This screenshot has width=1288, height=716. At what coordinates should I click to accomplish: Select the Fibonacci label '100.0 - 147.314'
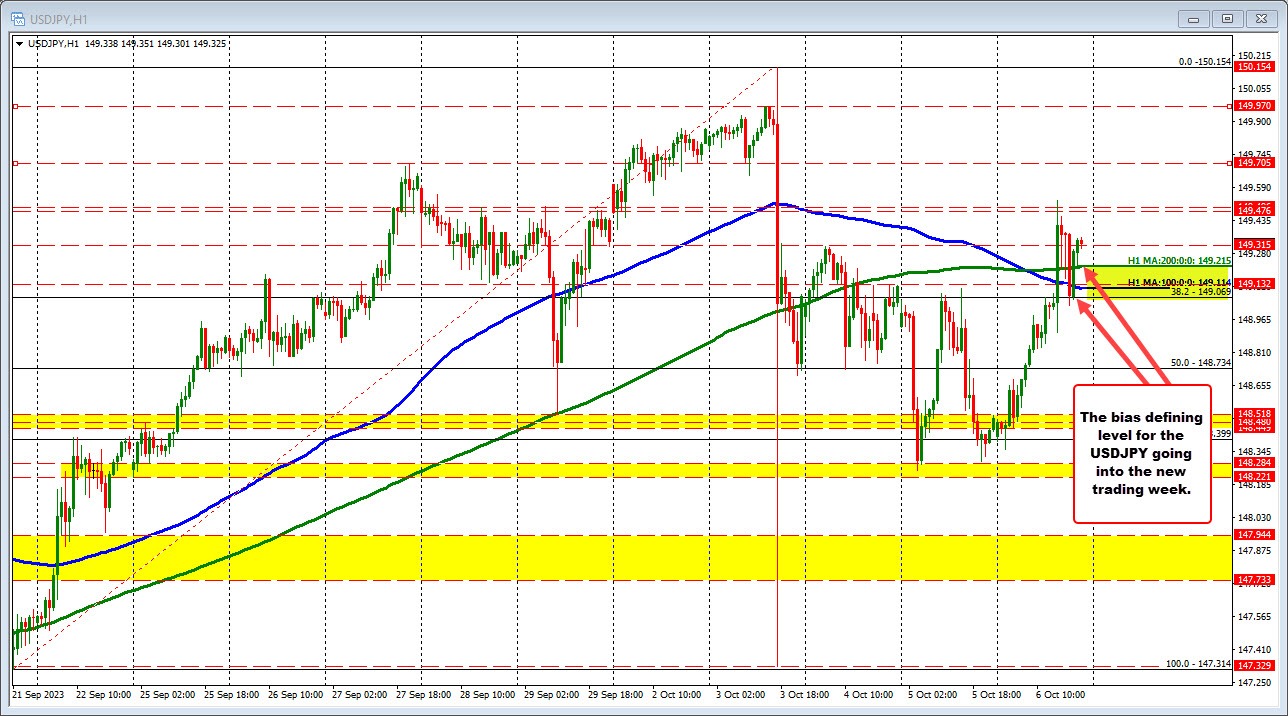pyautogui.click(x=1200, y=664)
